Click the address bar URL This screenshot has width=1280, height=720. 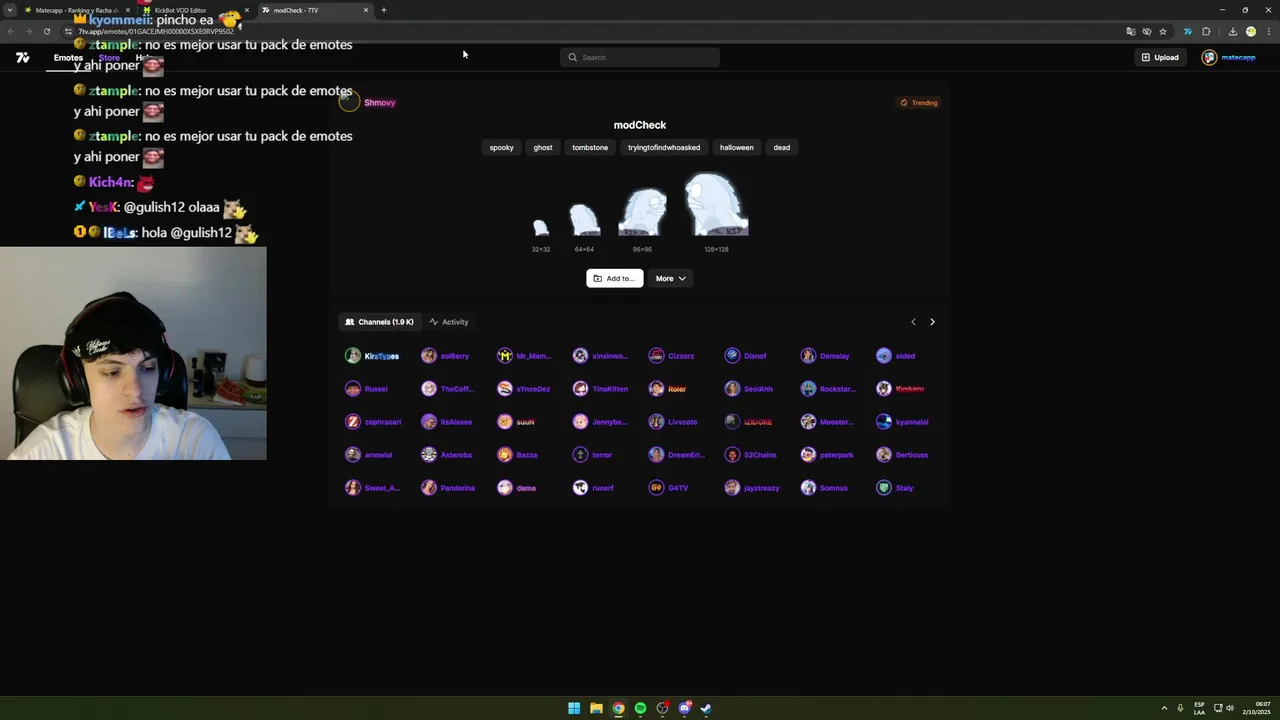click(156, 31)
